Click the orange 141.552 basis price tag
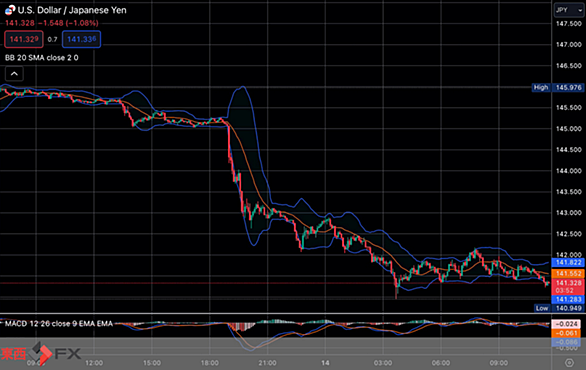The height and width of the screenshot is (370, 586). [x=568, y=274]
